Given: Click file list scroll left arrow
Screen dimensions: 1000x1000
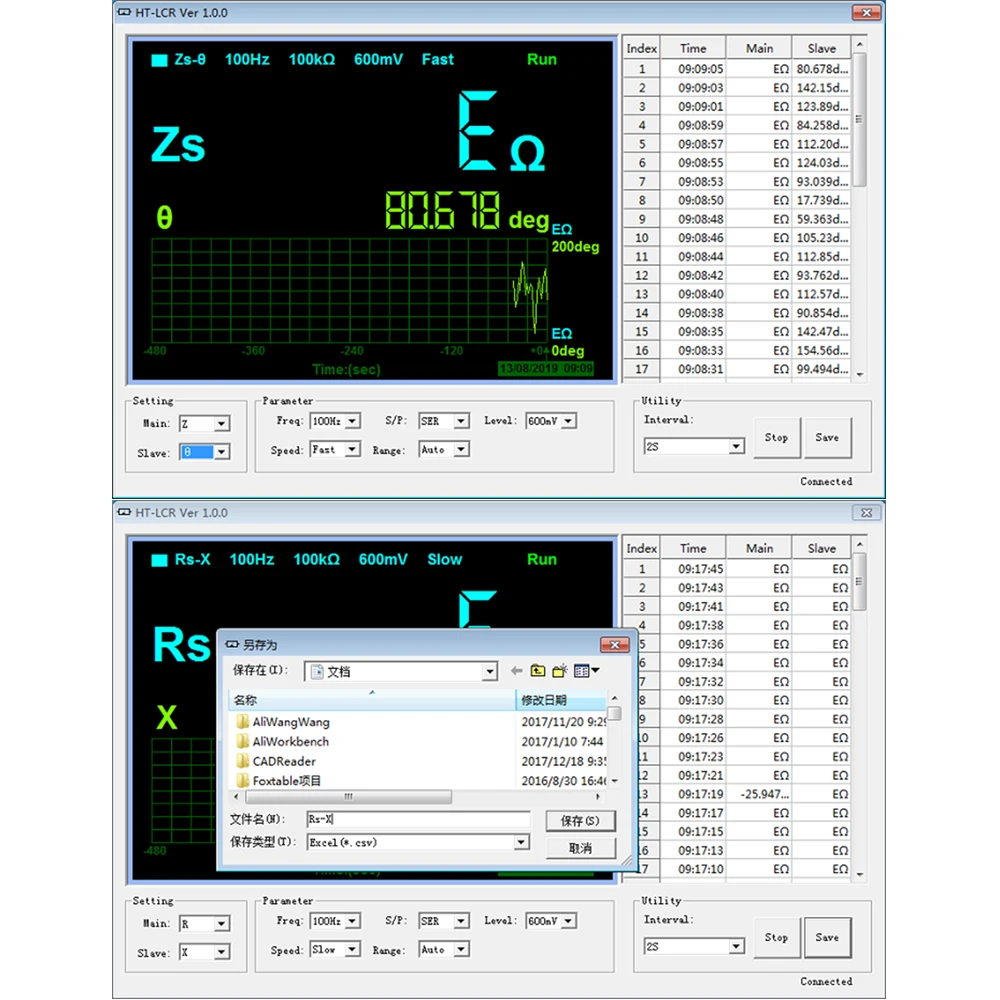Looking at the screenshot, I should tap(236, 797).
